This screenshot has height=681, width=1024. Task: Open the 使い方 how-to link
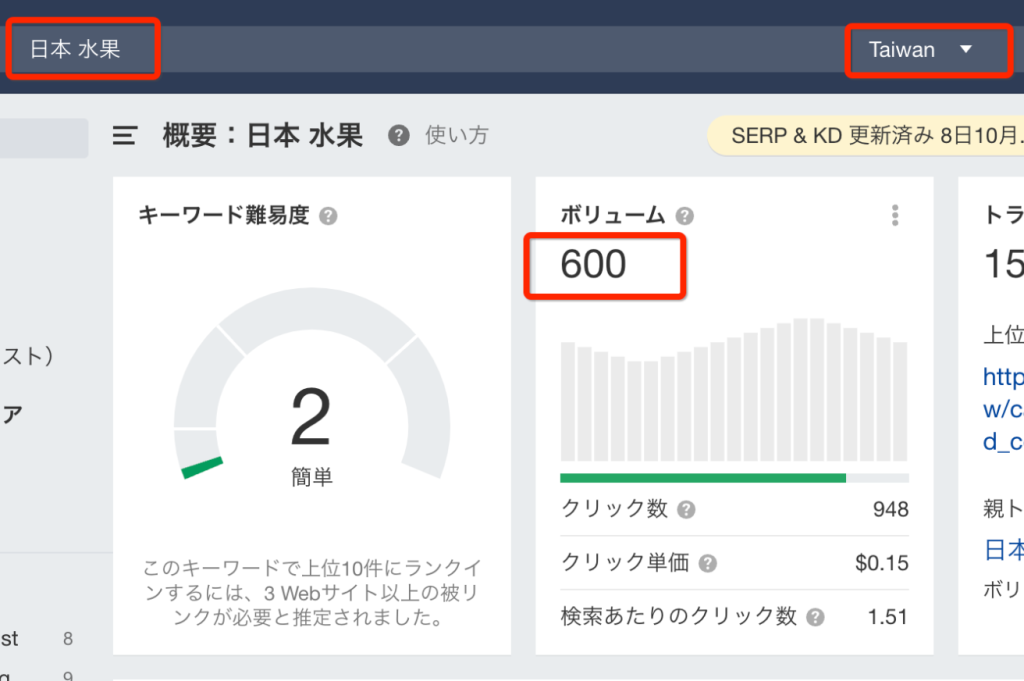pos(456,135)
